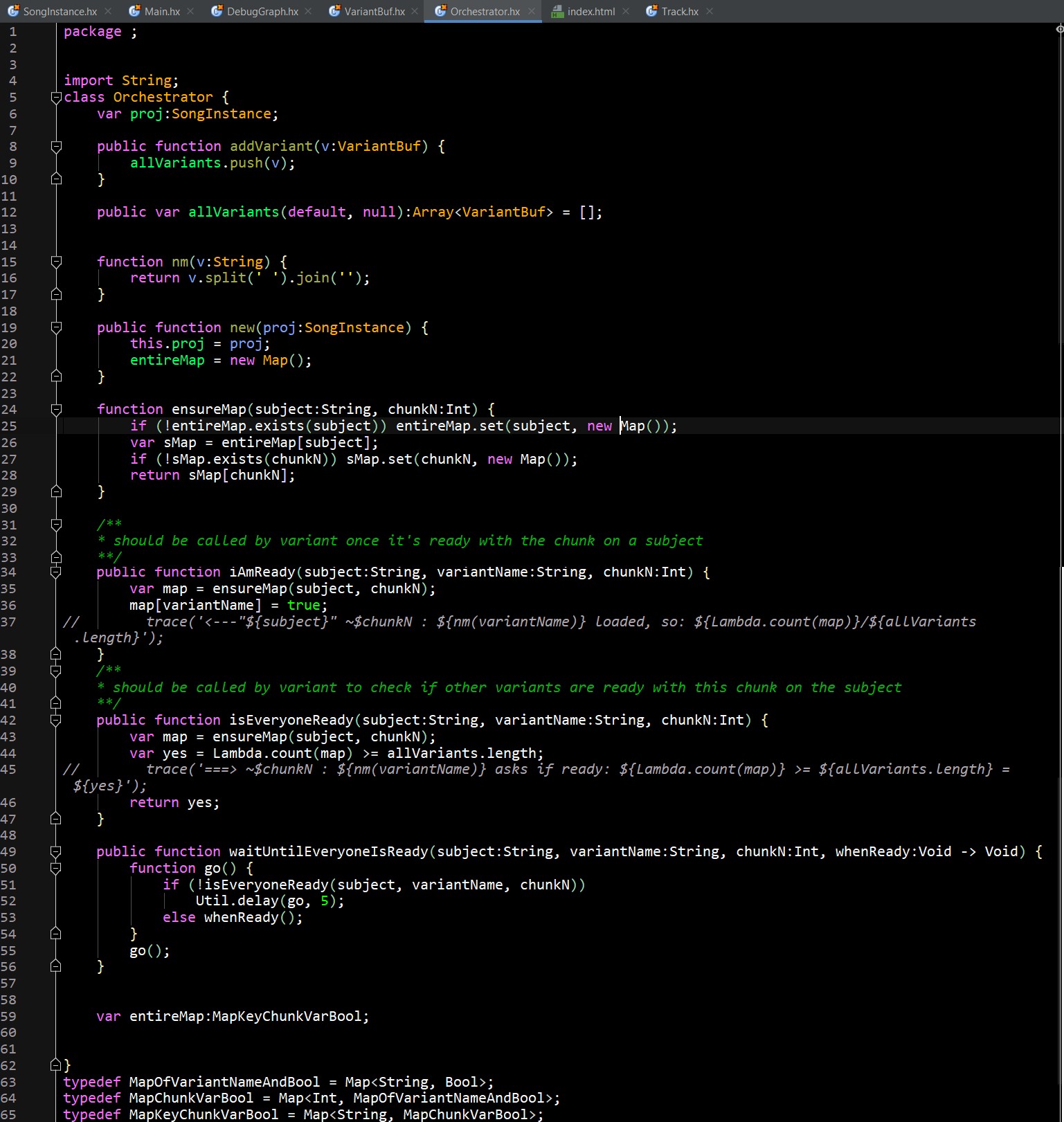The width and height of the screenshot is (1064, 1122).
Task: Close the SongInstance.hx tab
Action: (x=108, y=11)
